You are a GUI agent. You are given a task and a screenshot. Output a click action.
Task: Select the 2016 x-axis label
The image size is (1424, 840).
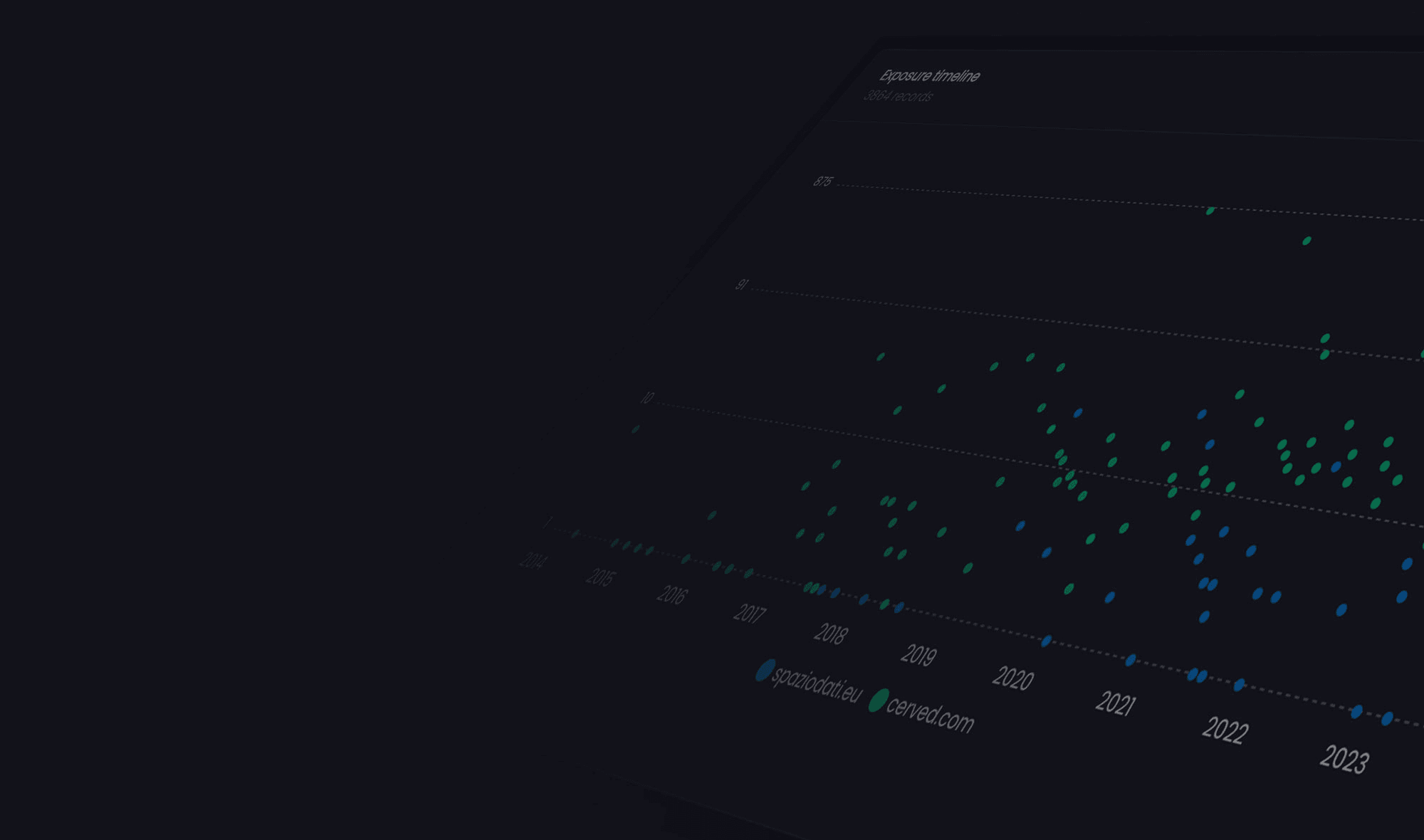(x=672, y=594)
